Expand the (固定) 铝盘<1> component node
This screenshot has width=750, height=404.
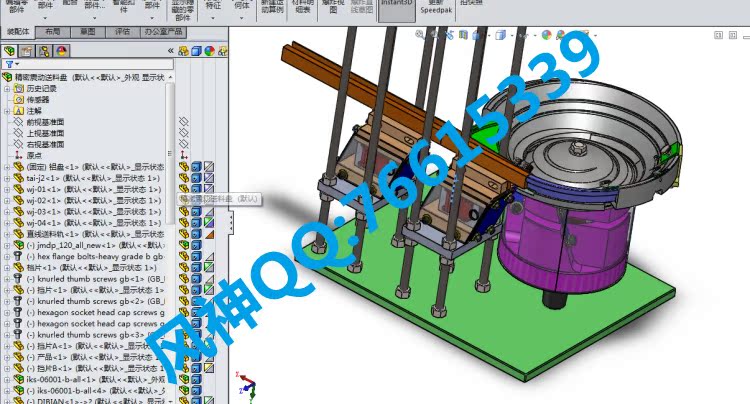point(7,167)
